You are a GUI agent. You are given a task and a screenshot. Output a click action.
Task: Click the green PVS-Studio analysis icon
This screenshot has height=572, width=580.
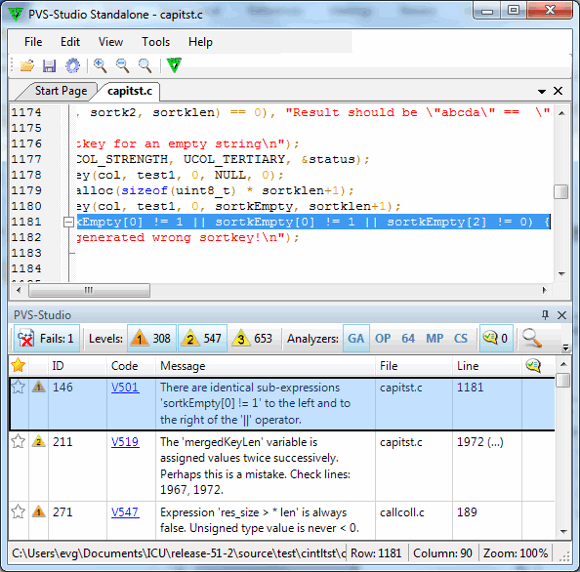[x=174, y=65]
